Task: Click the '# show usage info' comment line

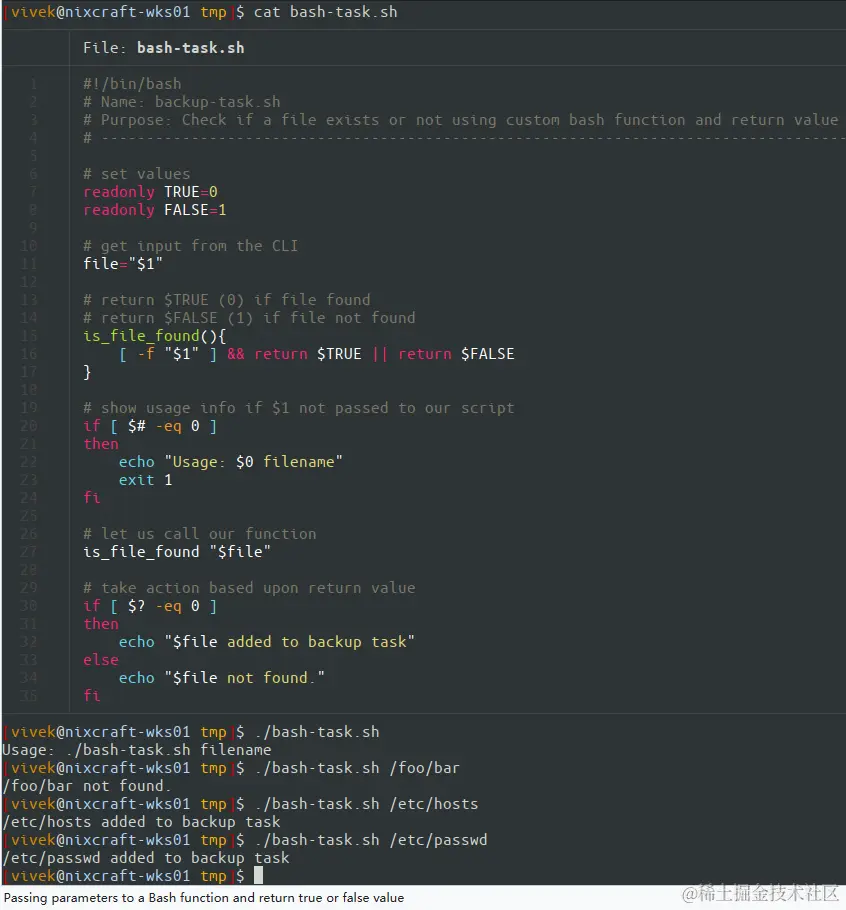Action: [298, 408]
